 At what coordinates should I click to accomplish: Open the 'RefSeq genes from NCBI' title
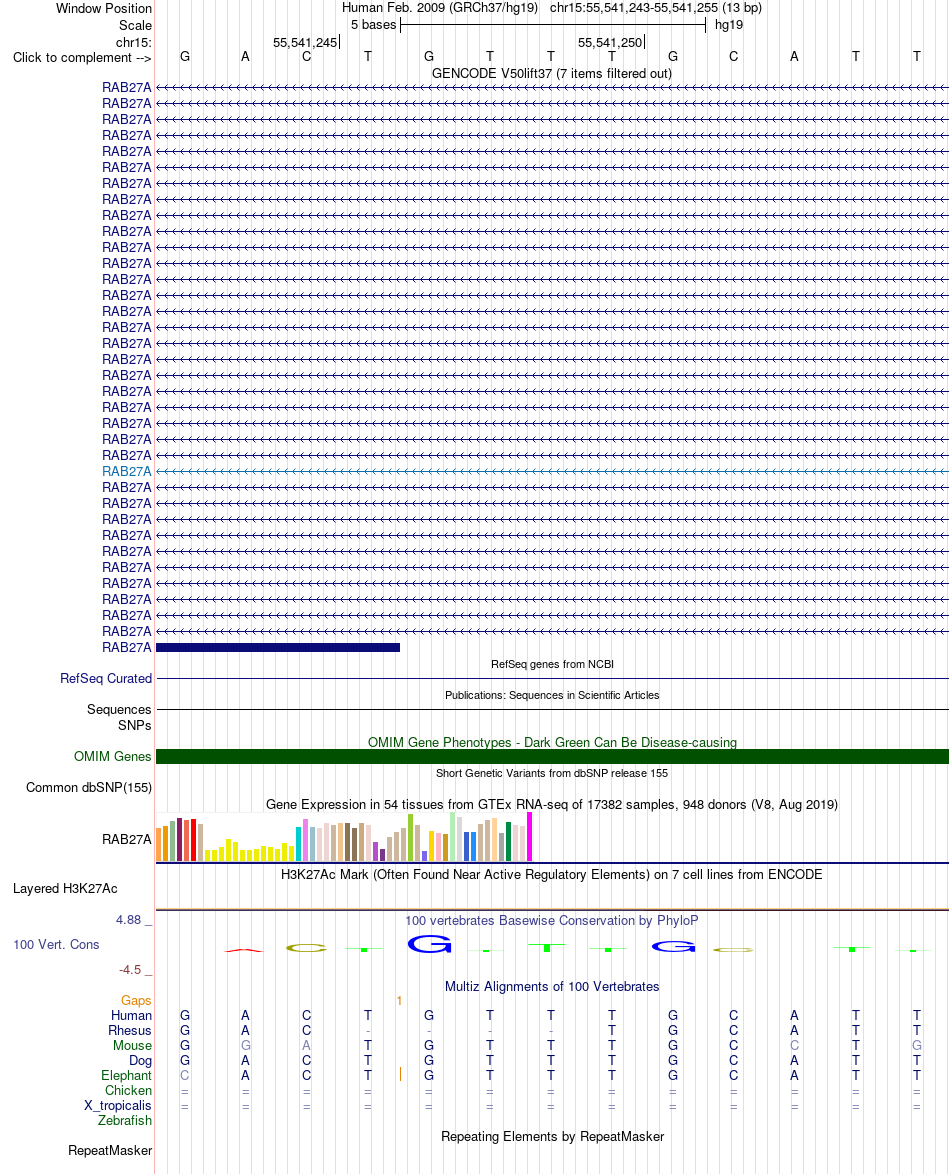point(552,664)
